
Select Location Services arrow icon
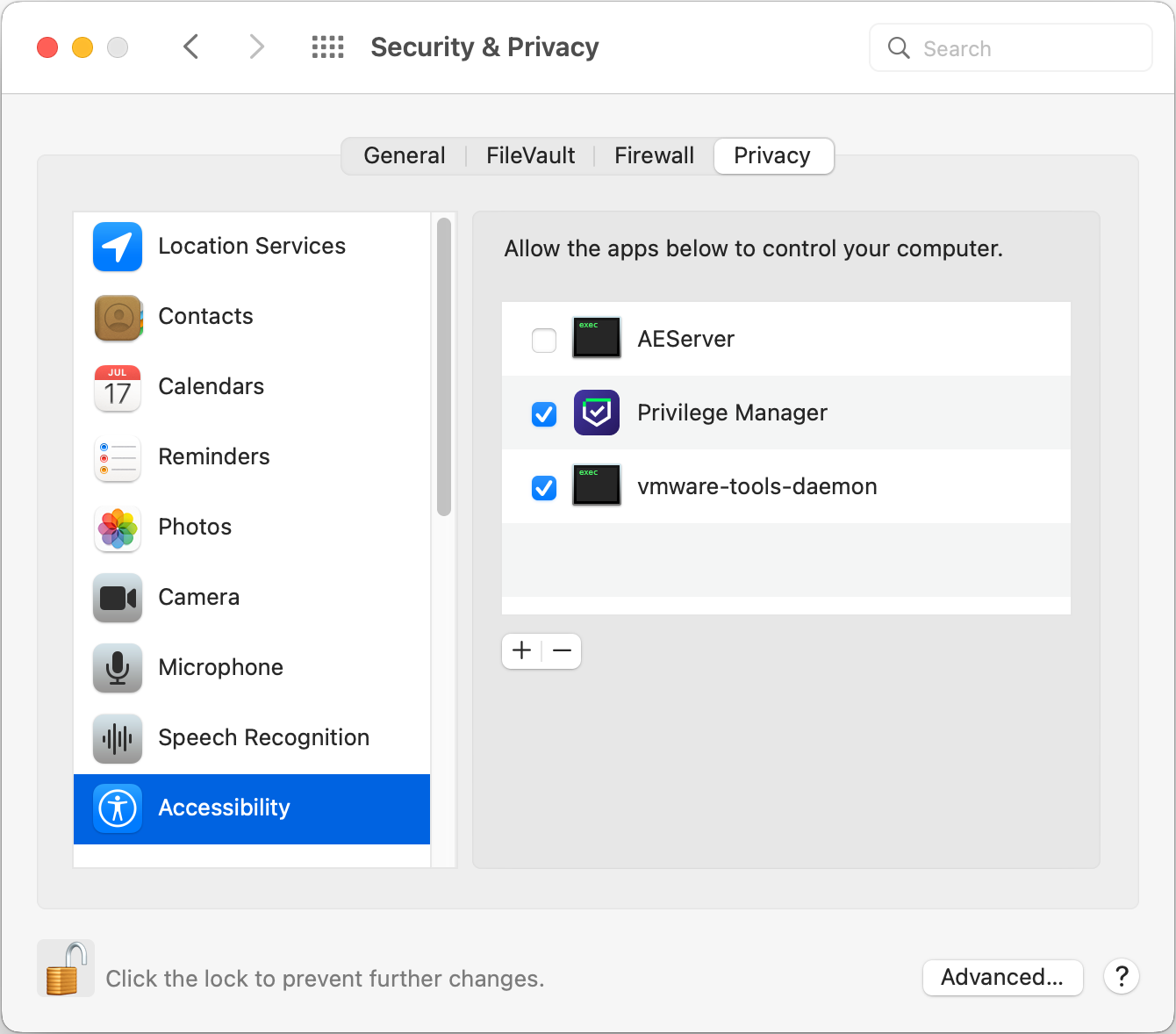tap(118, 247)
